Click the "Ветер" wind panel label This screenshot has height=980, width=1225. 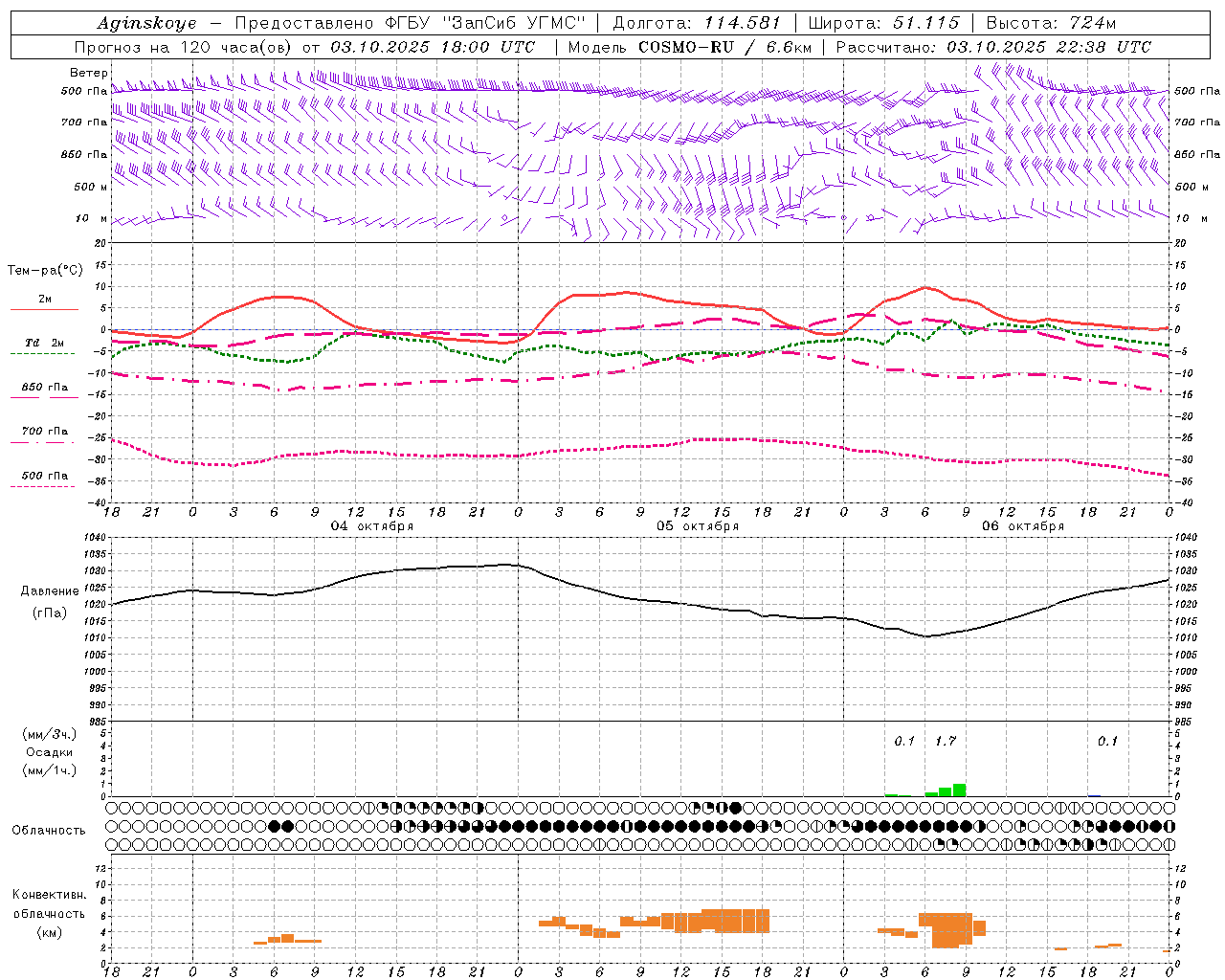(88, 73)
